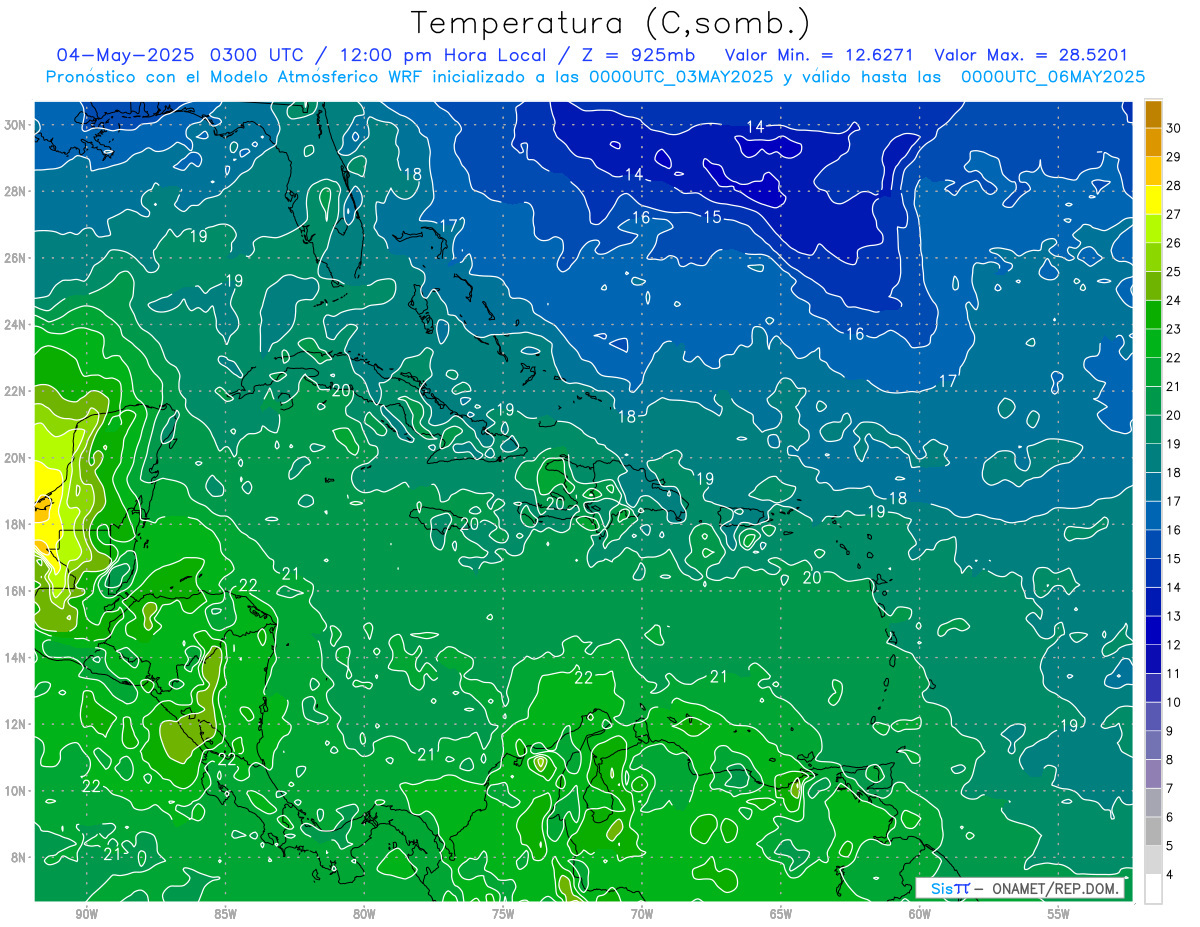The width and height of the screenshot is (1200, 927).
Task: Click the contour label 15 on the map
Action: (712, 217)
